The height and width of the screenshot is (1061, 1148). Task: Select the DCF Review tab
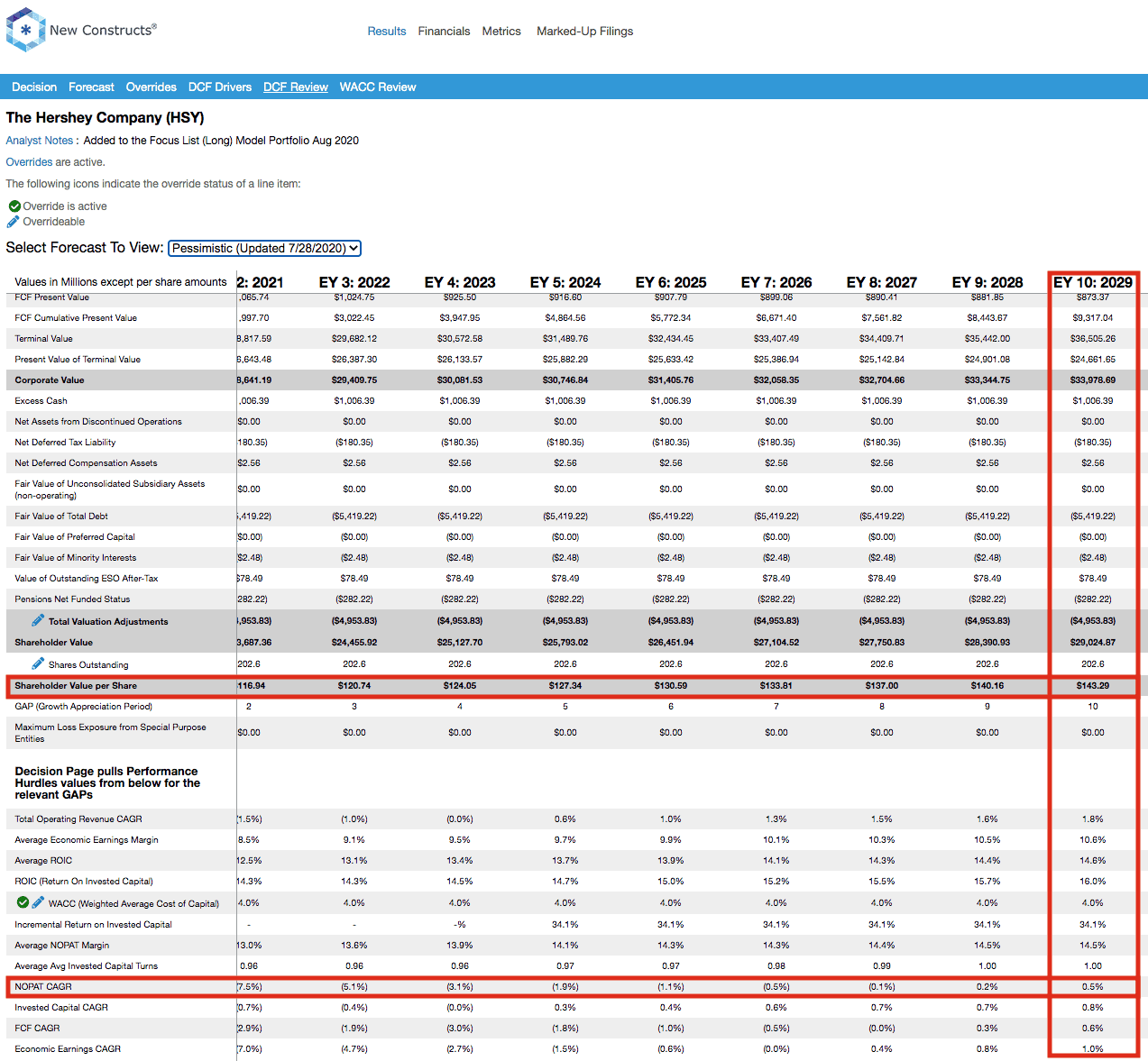point(296,87)
